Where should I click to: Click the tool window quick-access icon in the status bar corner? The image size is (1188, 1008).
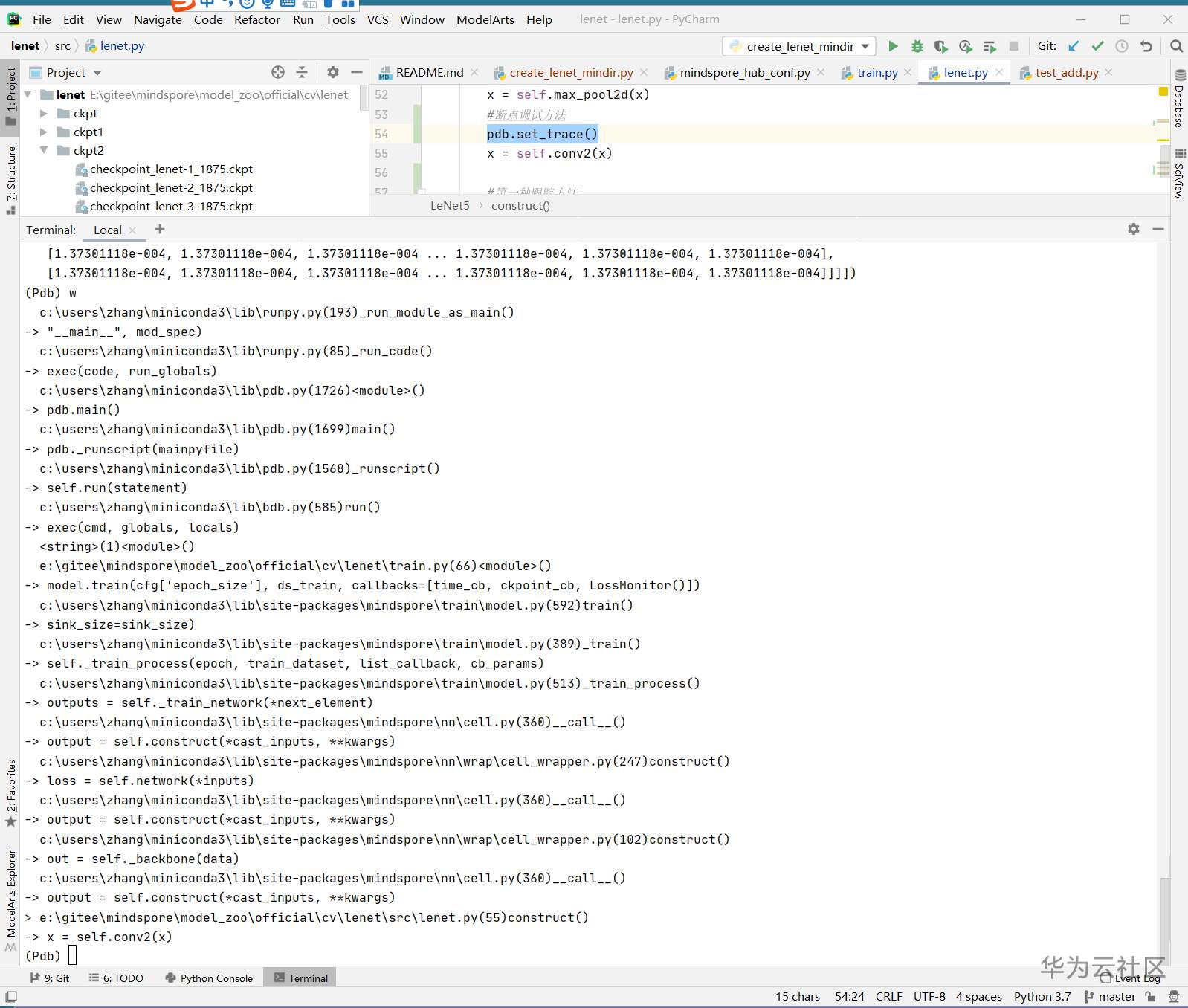point(11,996)
